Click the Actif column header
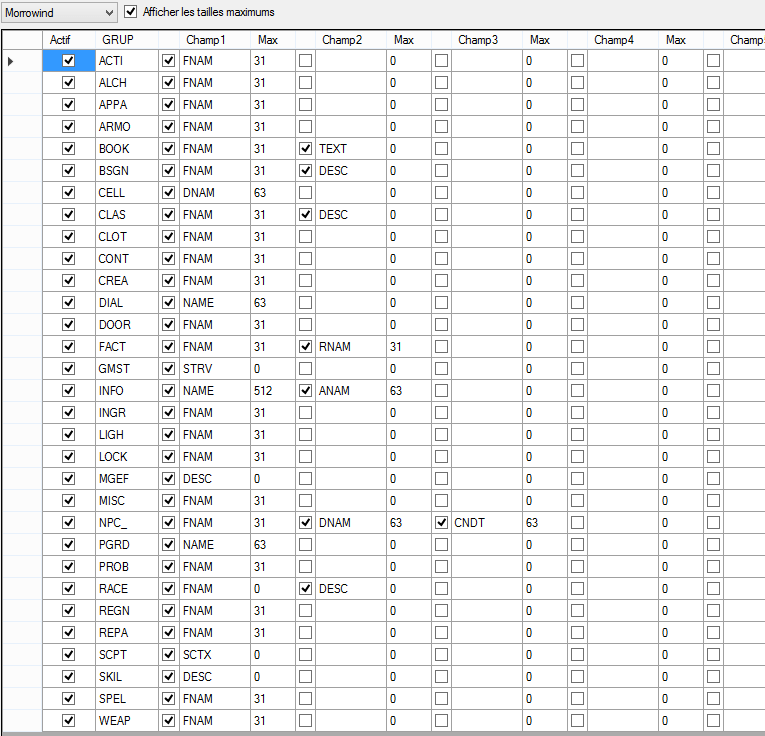This screenshot has height=736, width=765. click(x=61, y=40)
